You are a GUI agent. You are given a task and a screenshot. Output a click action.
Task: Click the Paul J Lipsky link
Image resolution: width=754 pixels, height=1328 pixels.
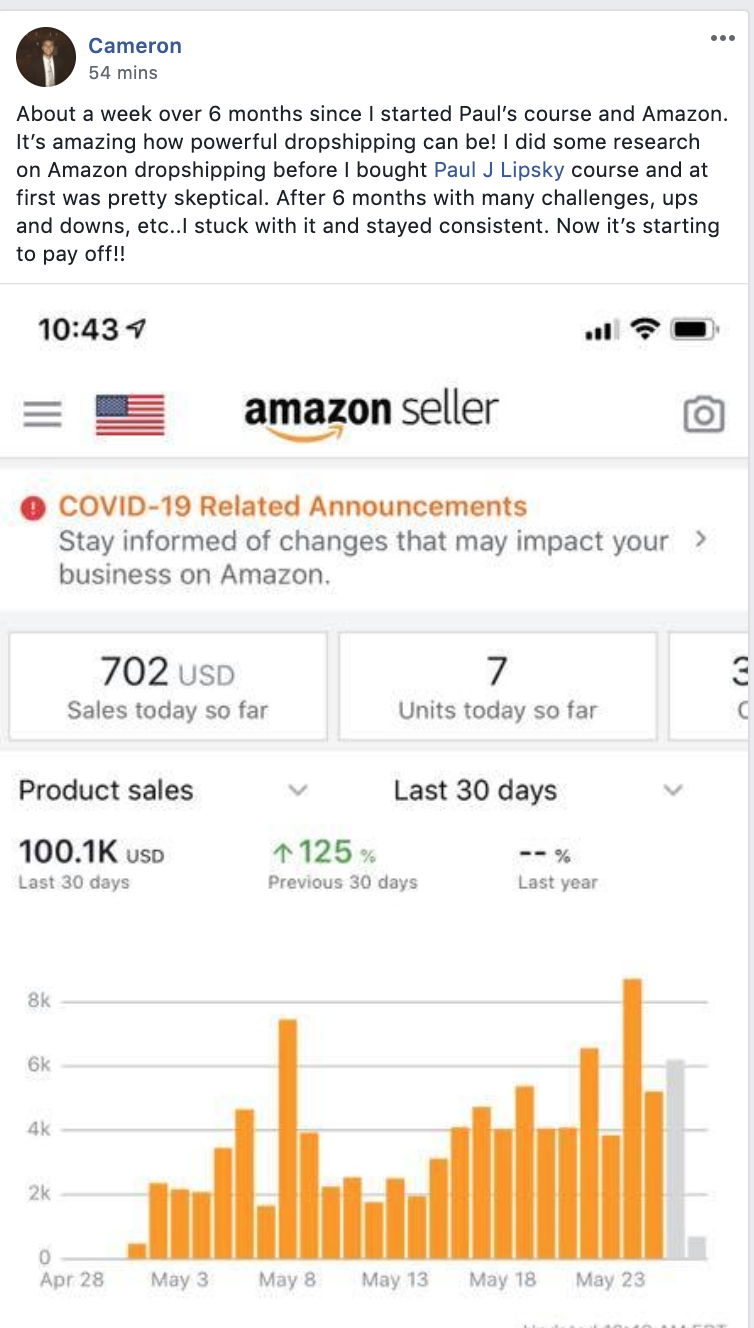(x=498, y=169)
